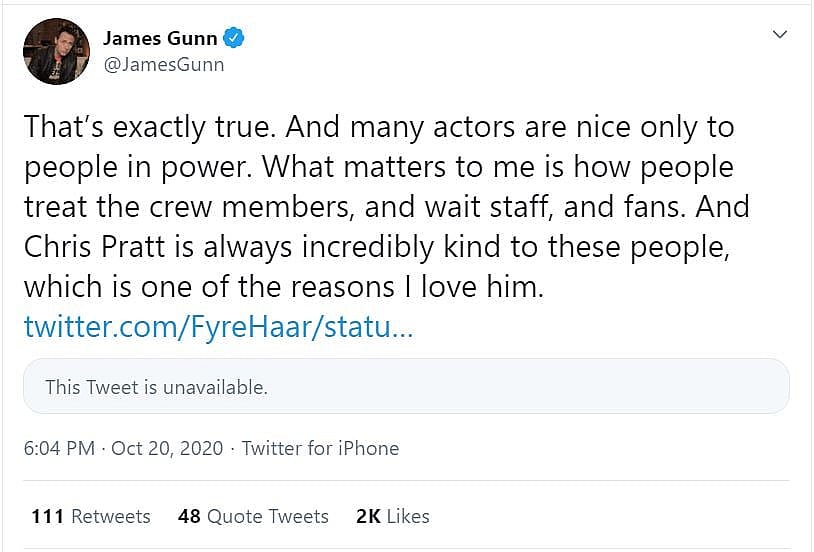Screen dimensions: 814x552
Task: Click the 6:04 PM timestamp
Action: [59, 448]
